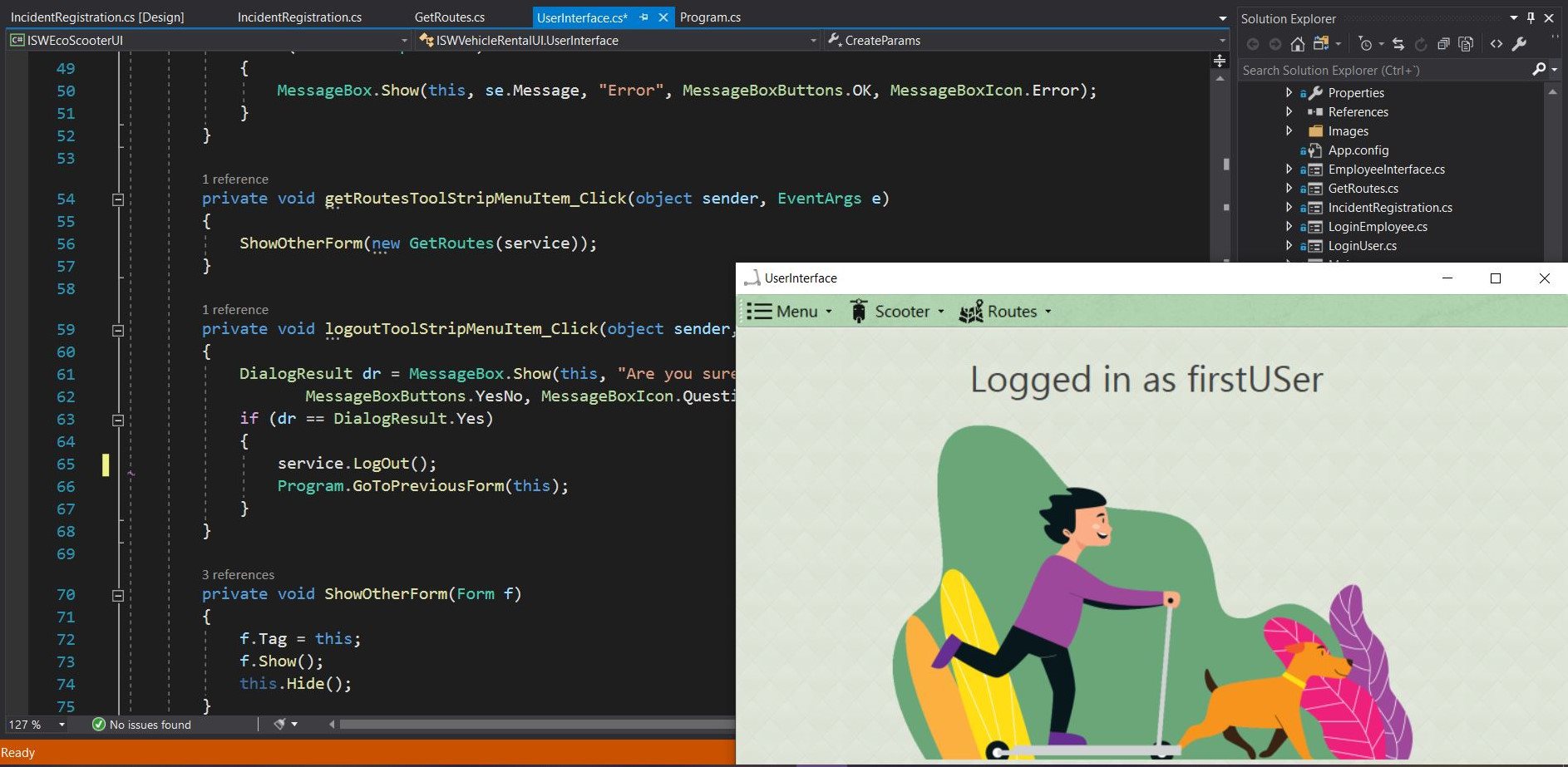Click Show All Files icon
The height and width of the screenshot is (767, 1568).
coord(1466,44)
